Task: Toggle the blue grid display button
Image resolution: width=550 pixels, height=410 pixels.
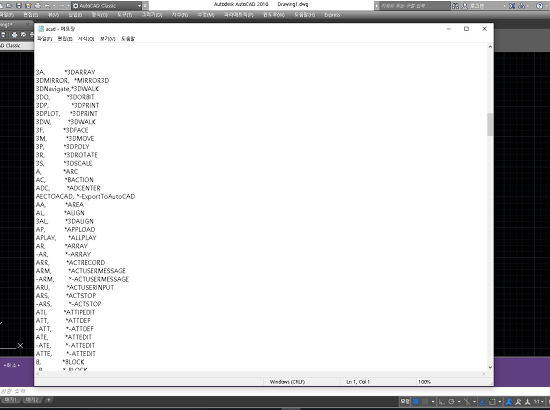Action: point(416,402)
